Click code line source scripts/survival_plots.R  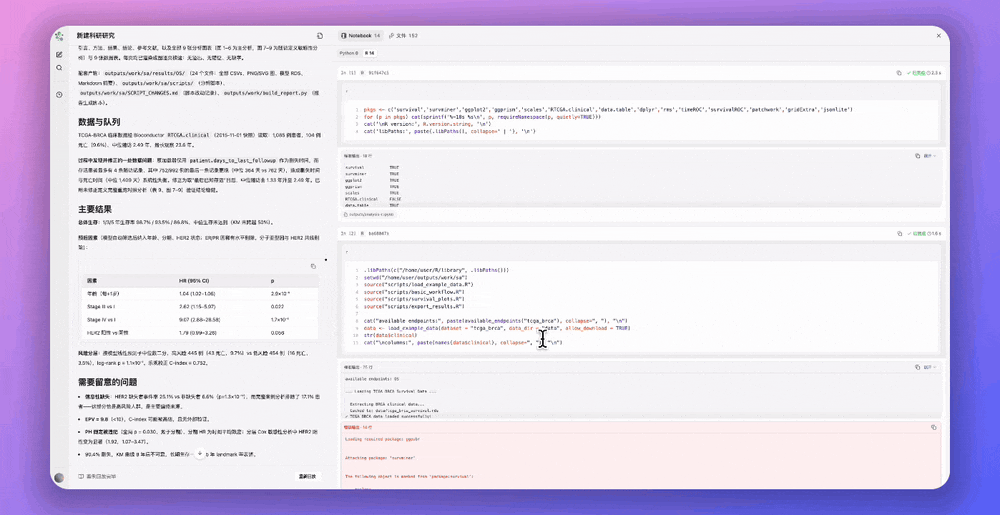coord(414,299)
